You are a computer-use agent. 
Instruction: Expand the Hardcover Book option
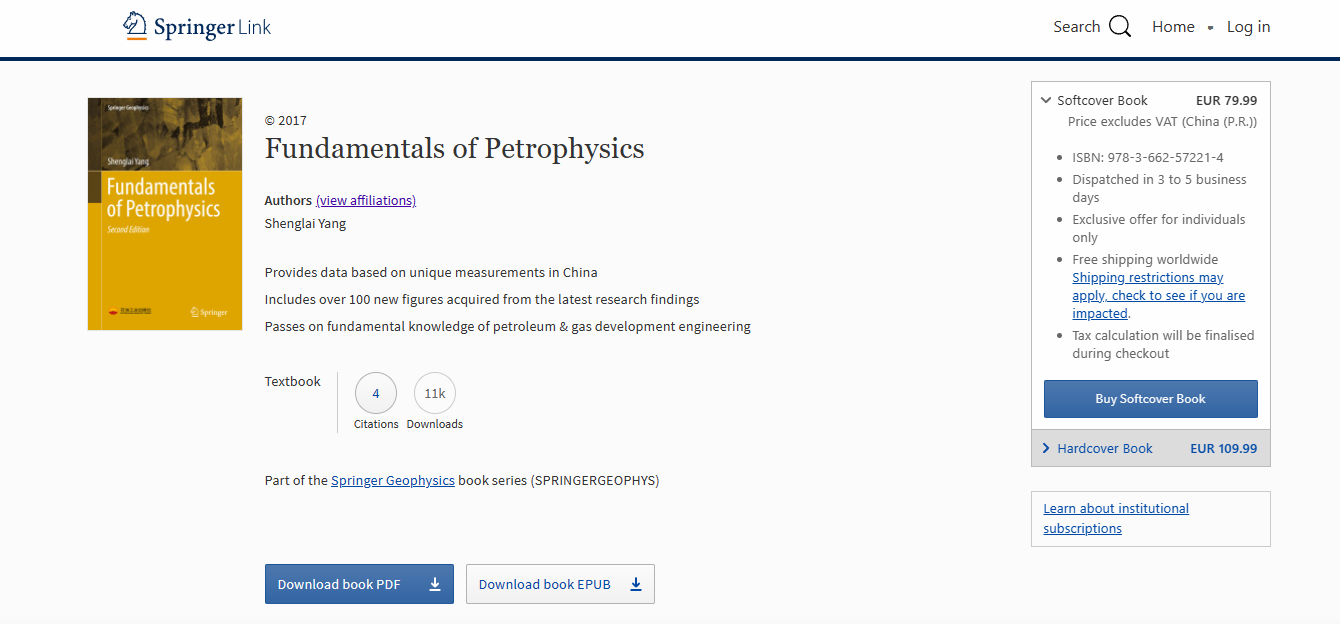click(x=1046, y=448)
